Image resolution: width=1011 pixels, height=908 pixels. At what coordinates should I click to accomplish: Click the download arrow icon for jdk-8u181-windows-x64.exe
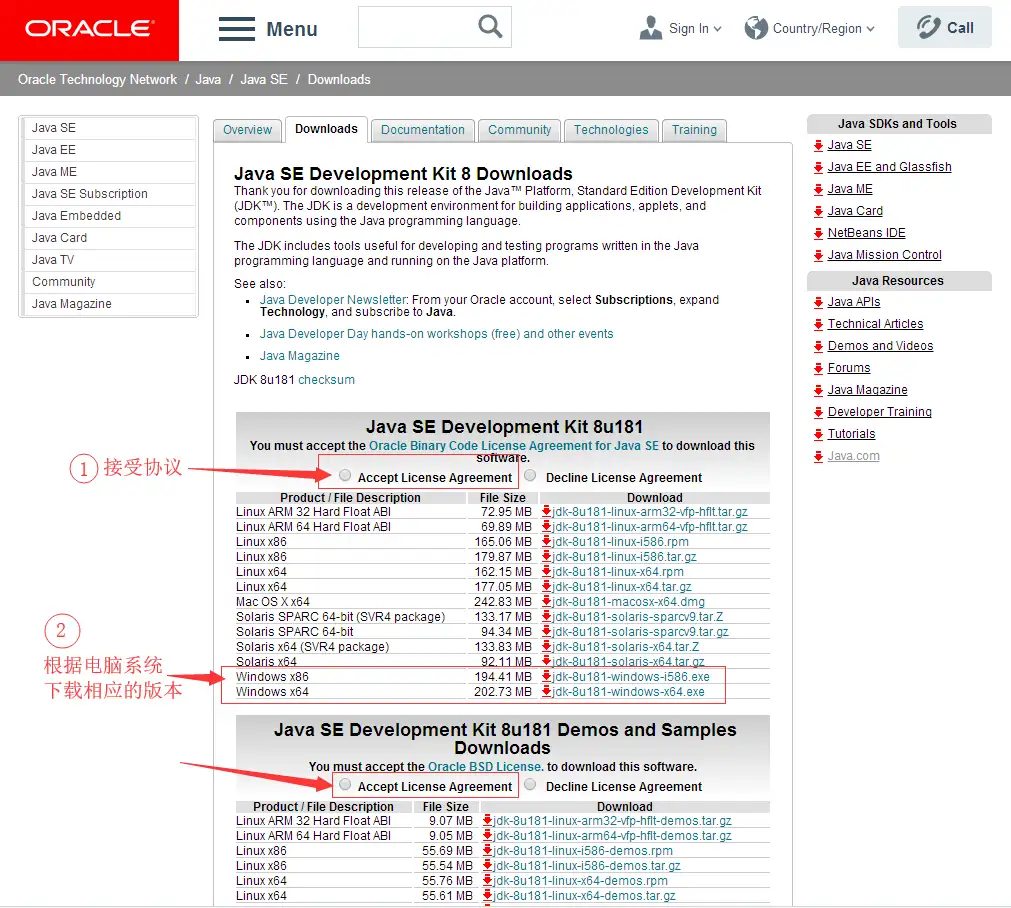tap(546, 692)
